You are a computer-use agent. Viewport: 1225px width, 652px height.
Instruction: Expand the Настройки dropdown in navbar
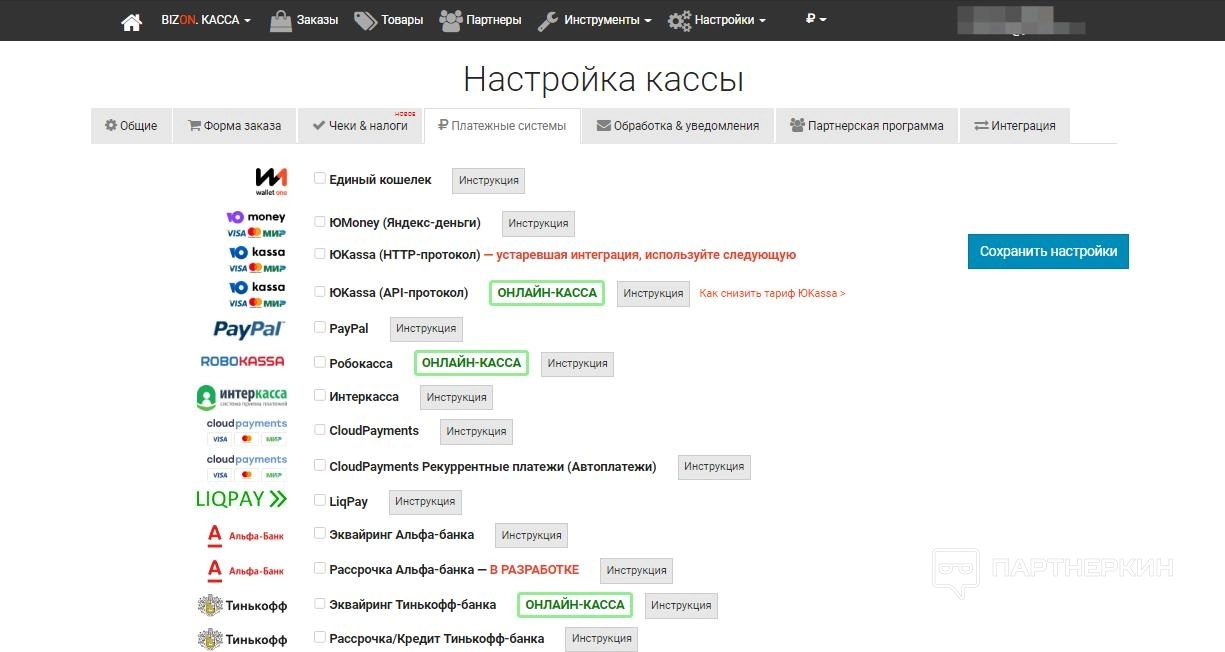coord(717,20)
